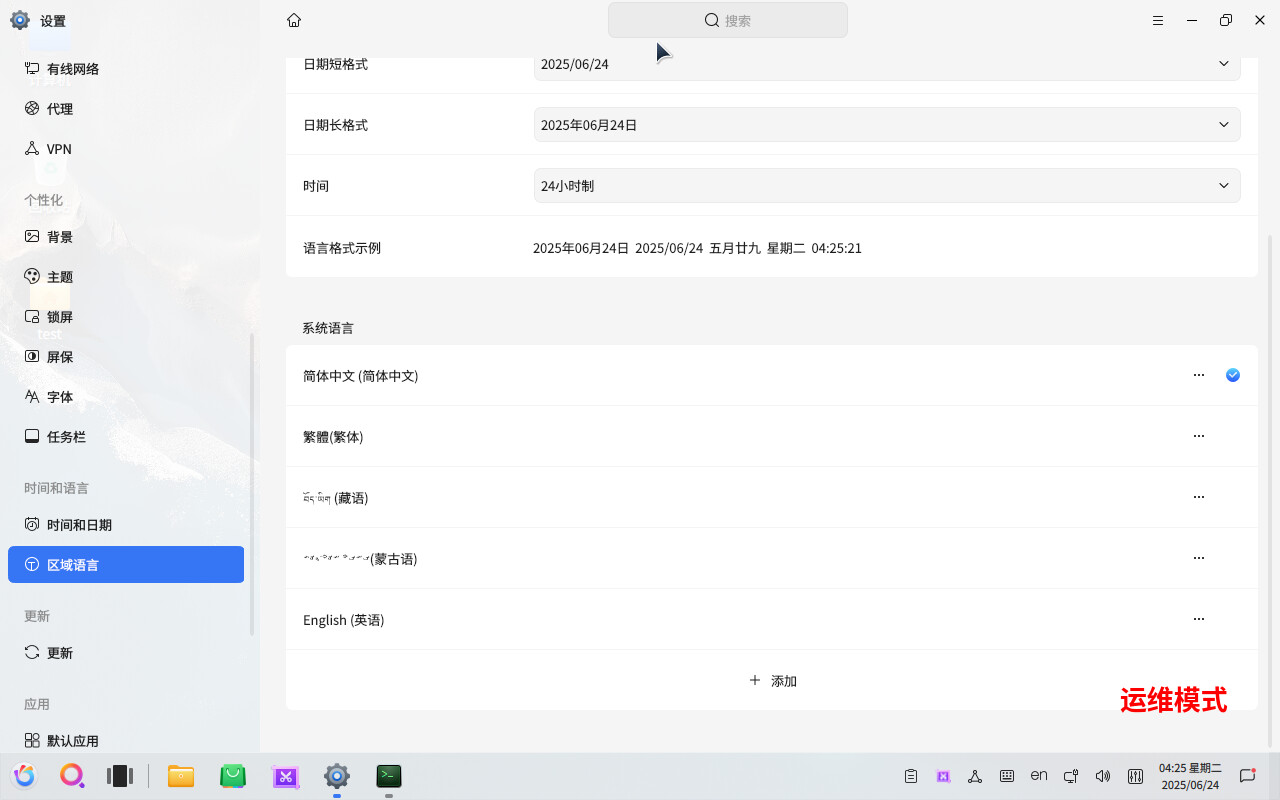Open the multitask view taskbar icon
1280x800 pixels.
120,776
